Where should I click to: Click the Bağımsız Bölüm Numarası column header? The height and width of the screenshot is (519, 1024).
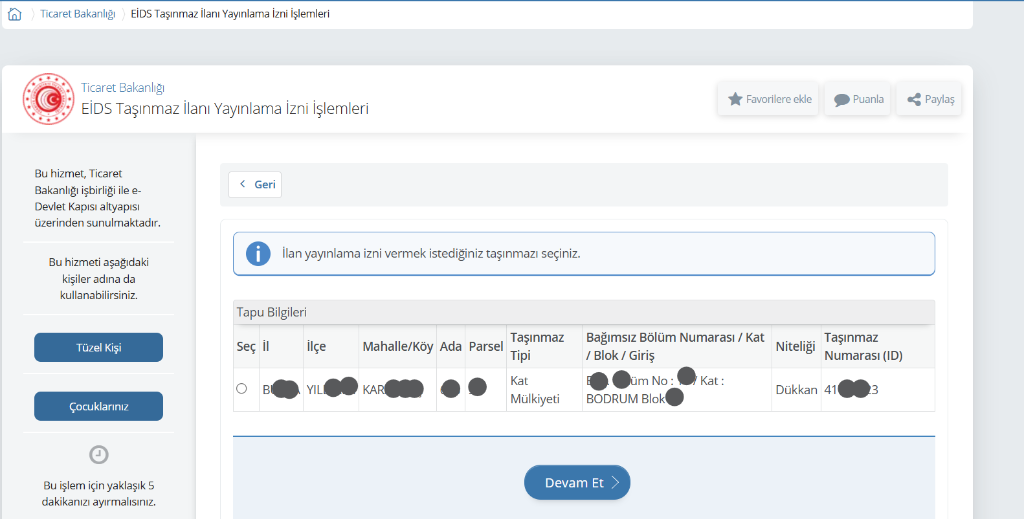(675, 347)
